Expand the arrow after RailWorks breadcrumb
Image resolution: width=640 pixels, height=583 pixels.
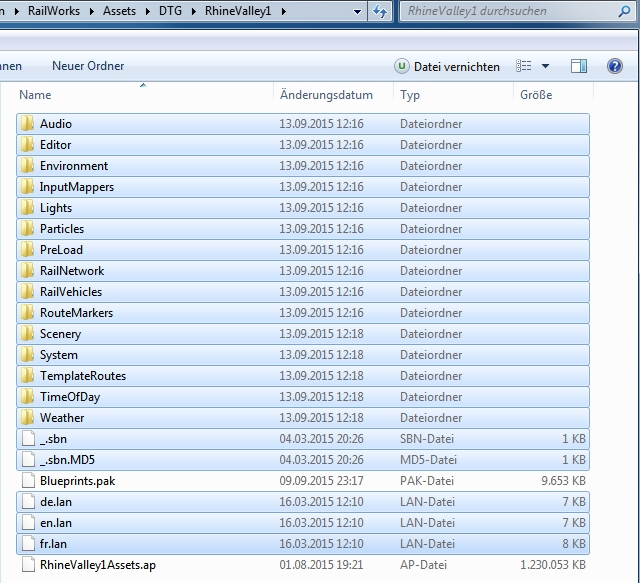(x=92, y=11)
